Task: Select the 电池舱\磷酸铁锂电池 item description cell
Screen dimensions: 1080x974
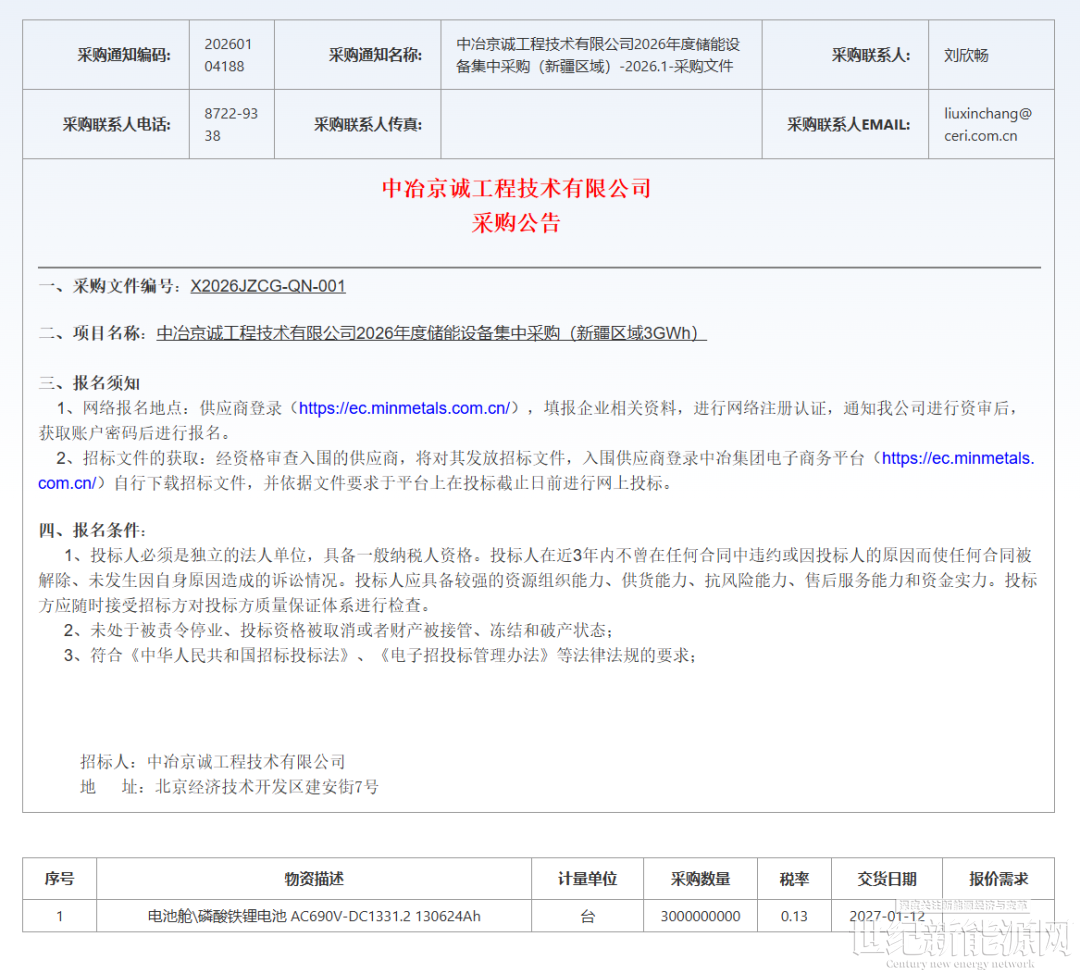Action: point(314,916)
